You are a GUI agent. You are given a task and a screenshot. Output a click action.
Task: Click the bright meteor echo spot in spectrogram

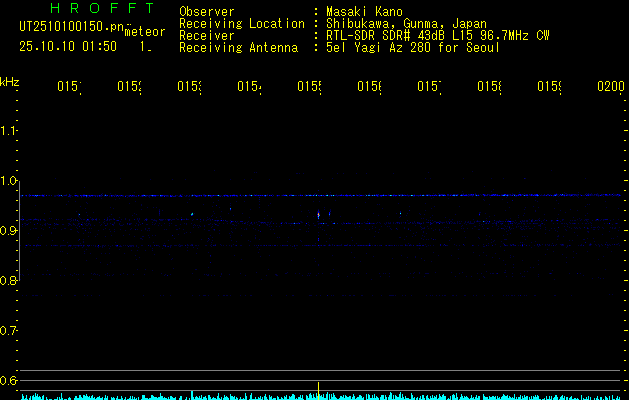[319, 214]
